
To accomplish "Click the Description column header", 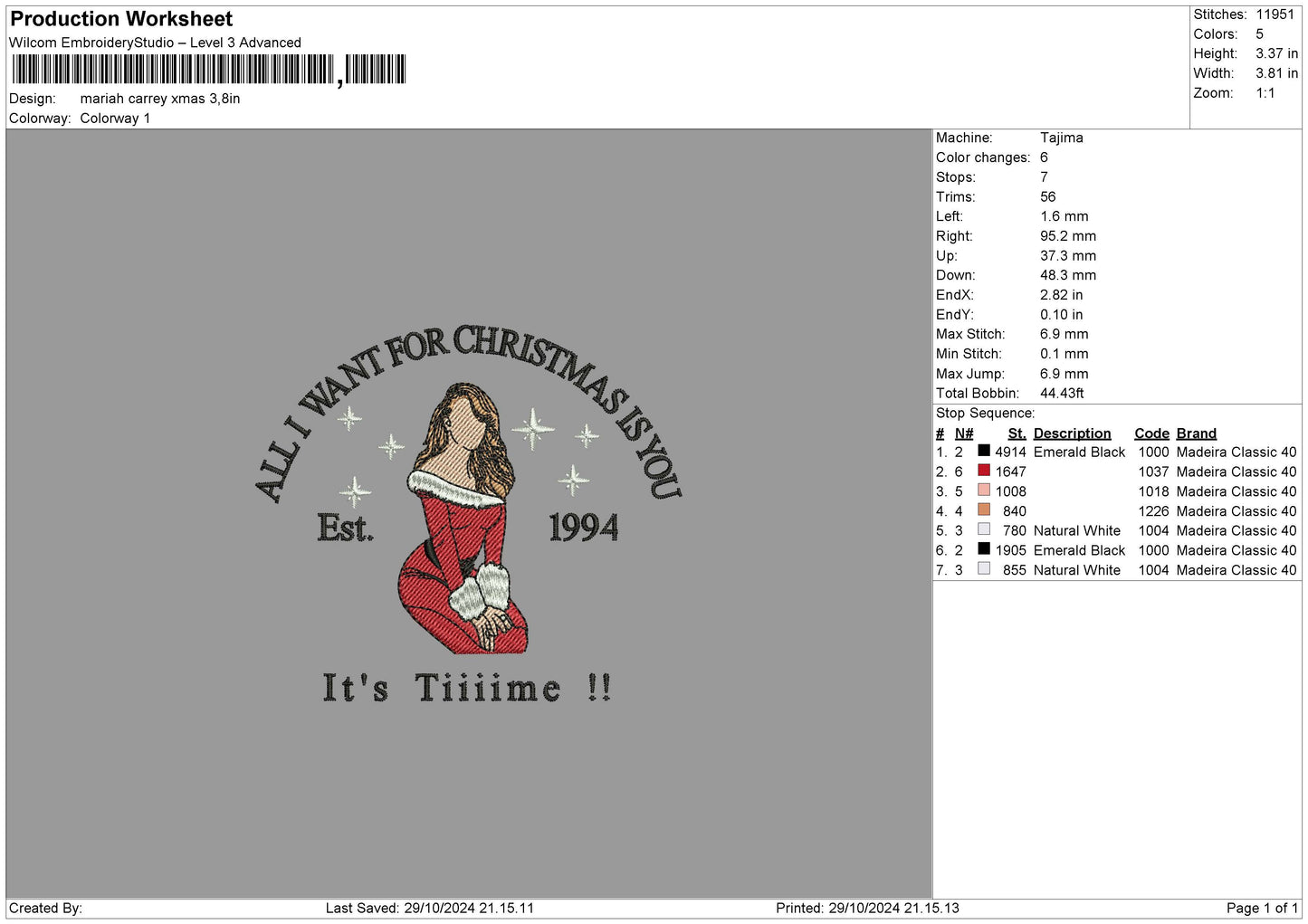I will tap(1072, 433).
